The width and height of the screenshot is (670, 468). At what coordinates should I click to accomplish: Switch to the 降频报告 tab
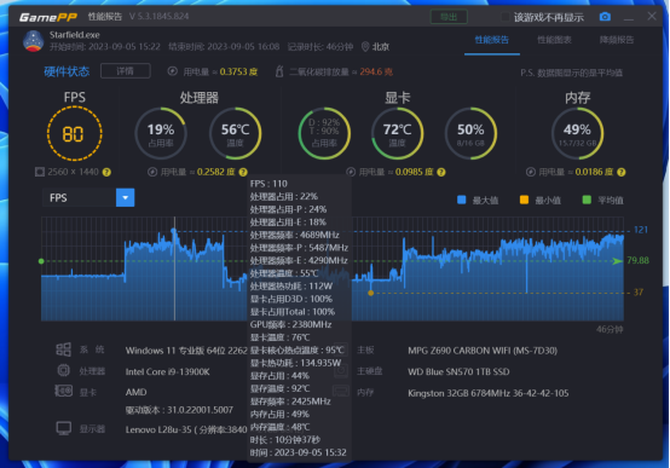point(617,40)
